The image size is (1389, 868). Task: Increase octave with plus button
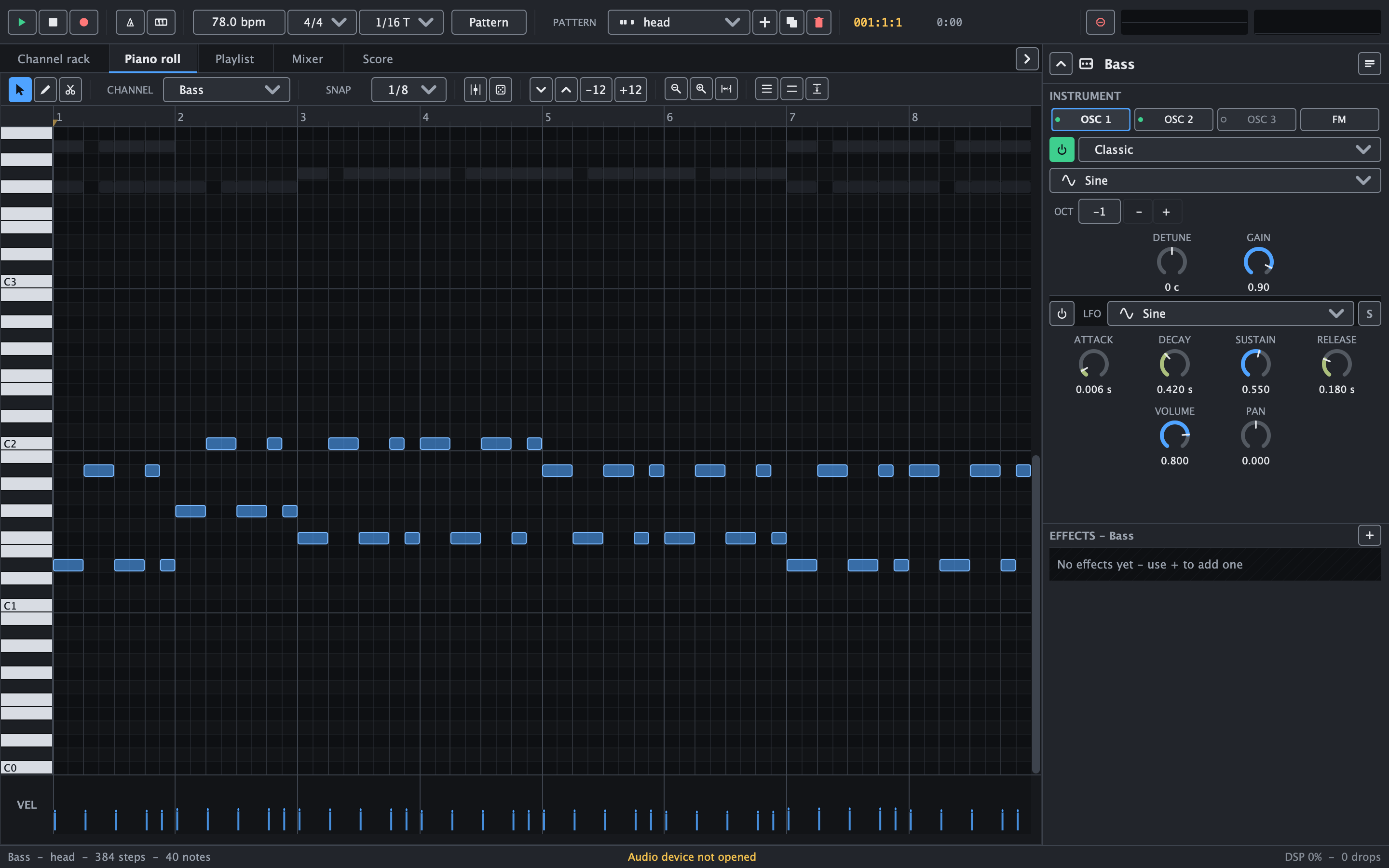pos(1166,212)
